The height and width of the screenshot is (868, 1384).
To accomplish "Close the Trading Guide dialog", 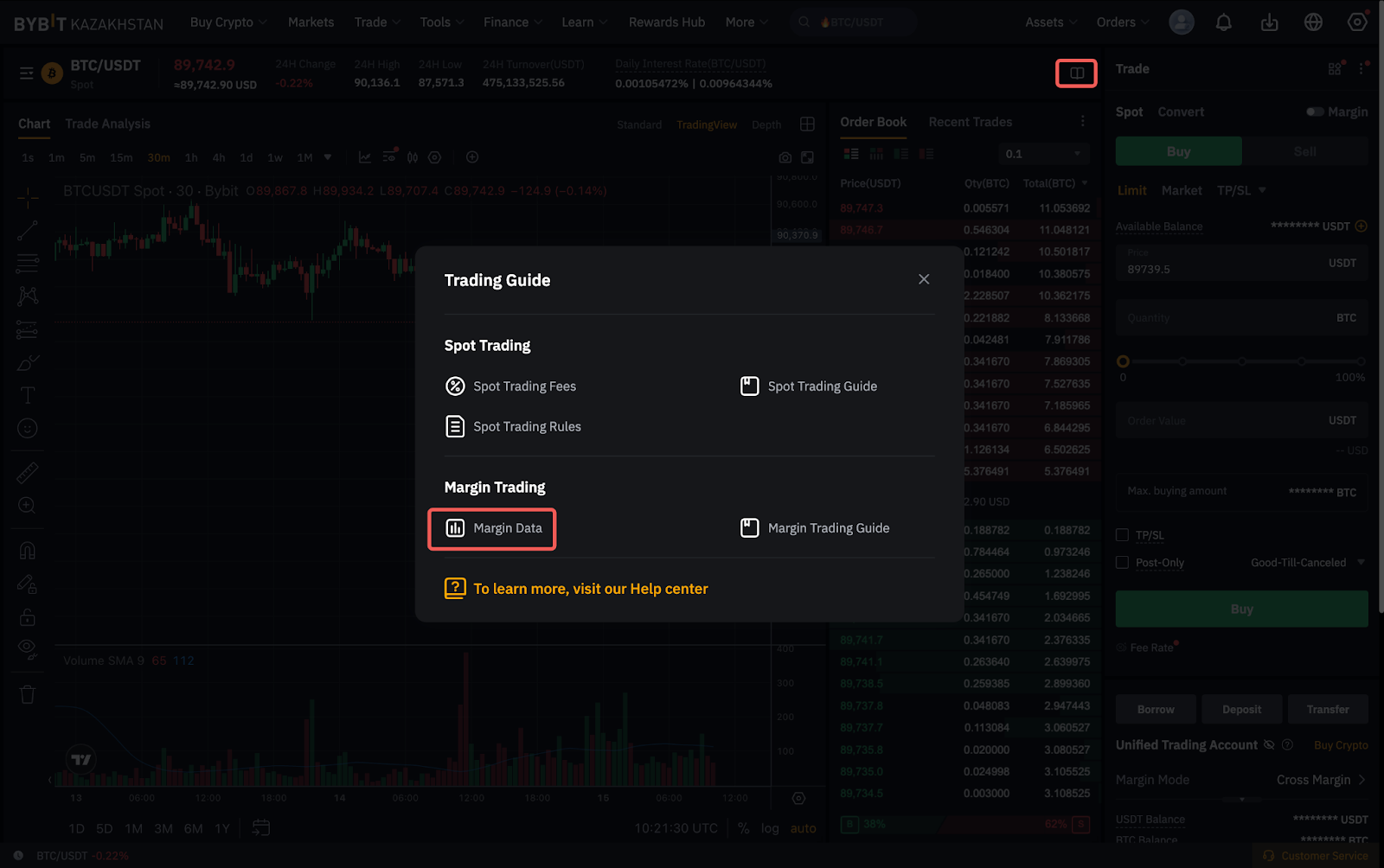I will pos(924,279).
